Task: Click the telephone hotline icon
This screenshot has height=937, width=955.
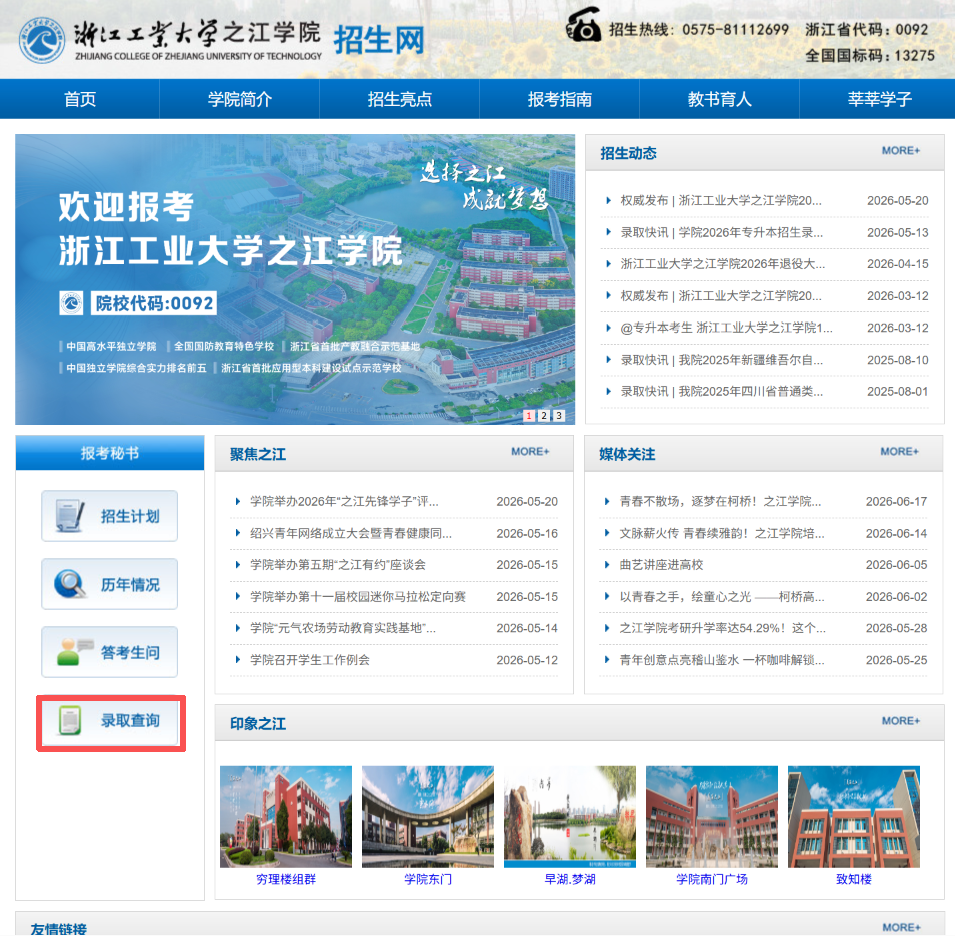Action: pyautogui.click(x=583, y=25)
